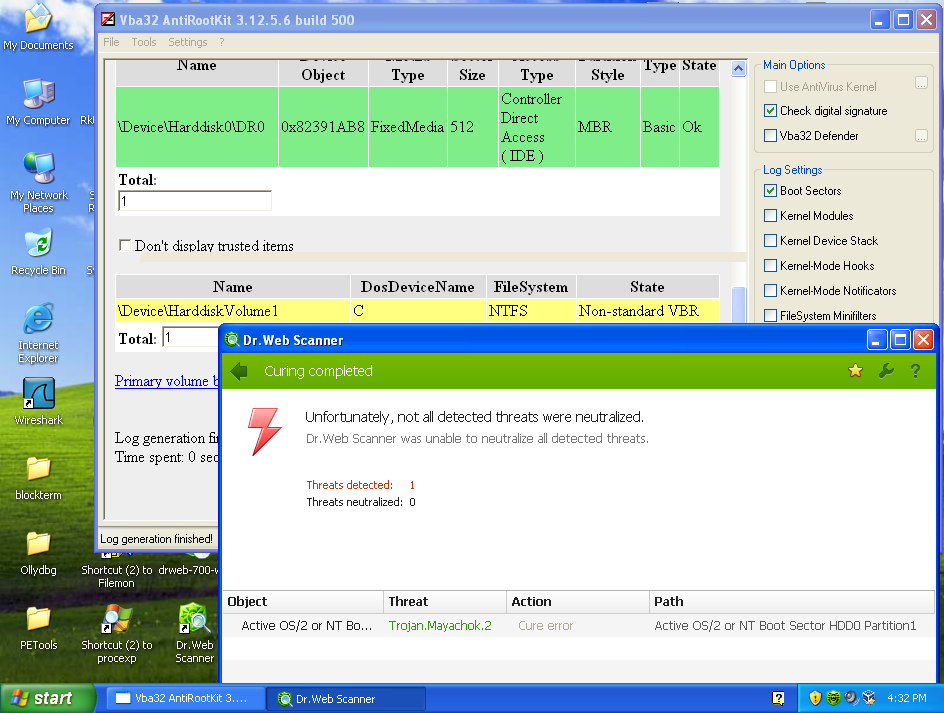Open My Network Places desktop icon
944x713 pixels.
point(38,183)
